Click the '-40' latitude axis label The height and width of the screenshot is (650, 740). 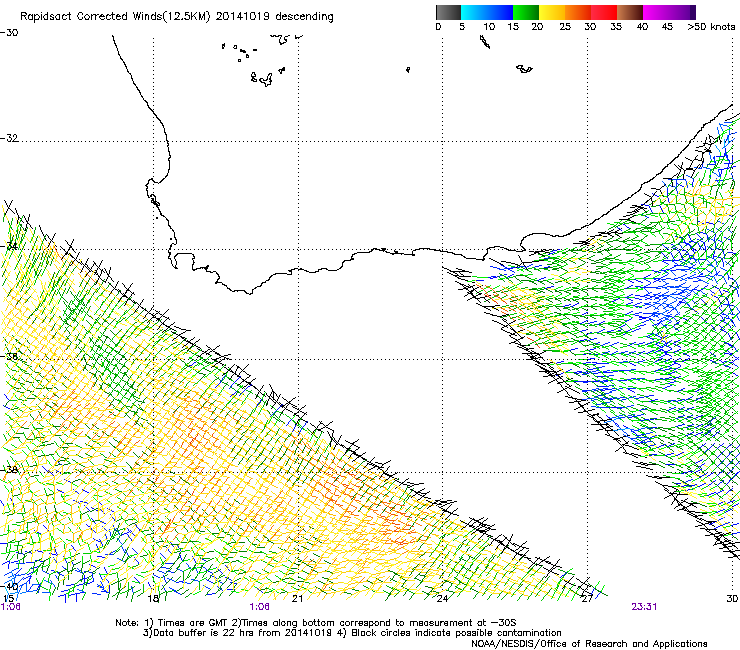(x=9, y=586)
